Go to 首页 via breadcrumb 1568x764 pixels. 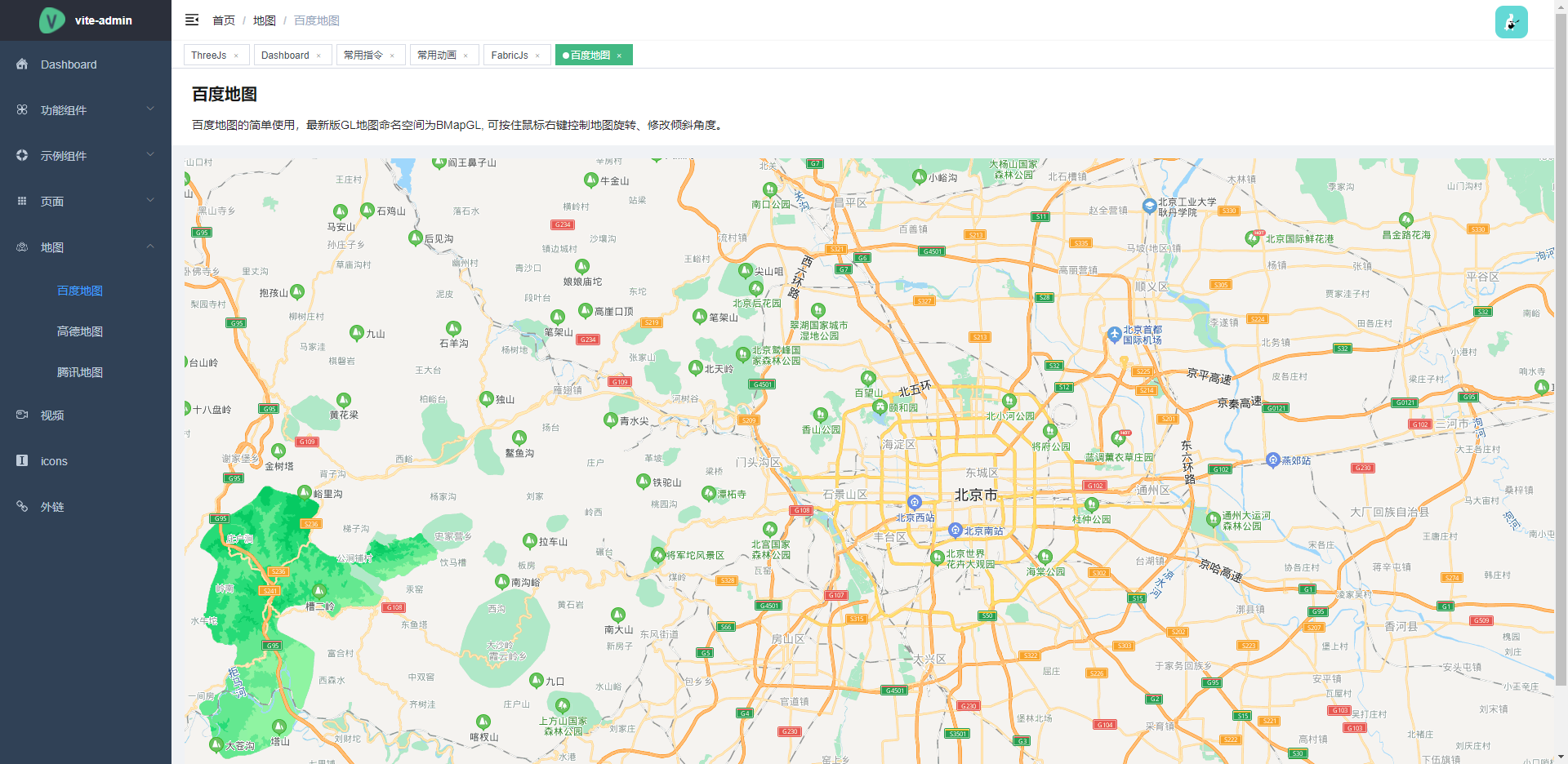pyautogui.click(x=224, y=20)
